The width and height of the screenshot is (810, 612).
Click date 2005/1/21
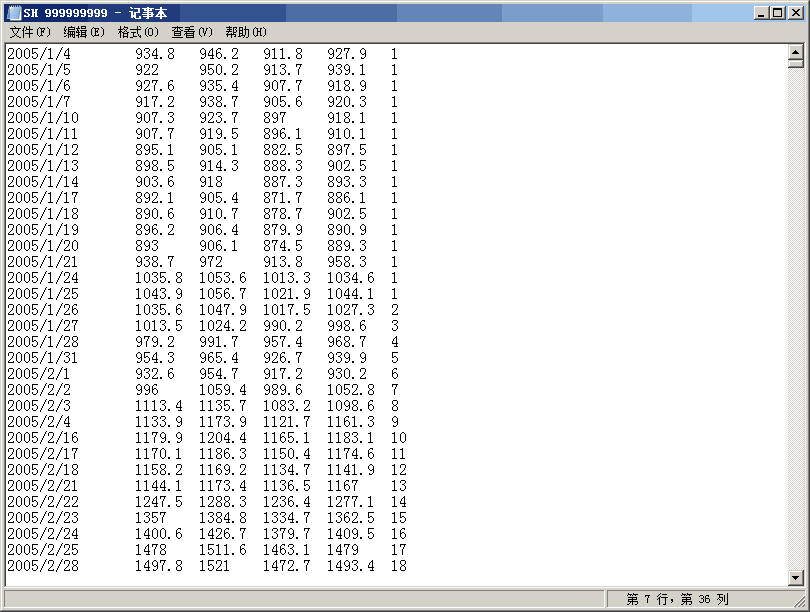(x=43, y=262)
